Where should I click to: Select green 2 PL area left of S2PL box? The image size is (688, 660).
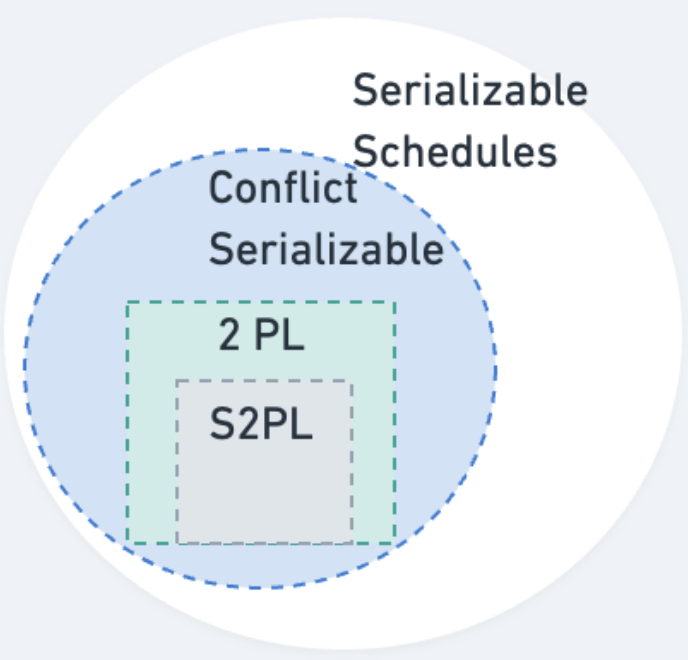(151, 450)
